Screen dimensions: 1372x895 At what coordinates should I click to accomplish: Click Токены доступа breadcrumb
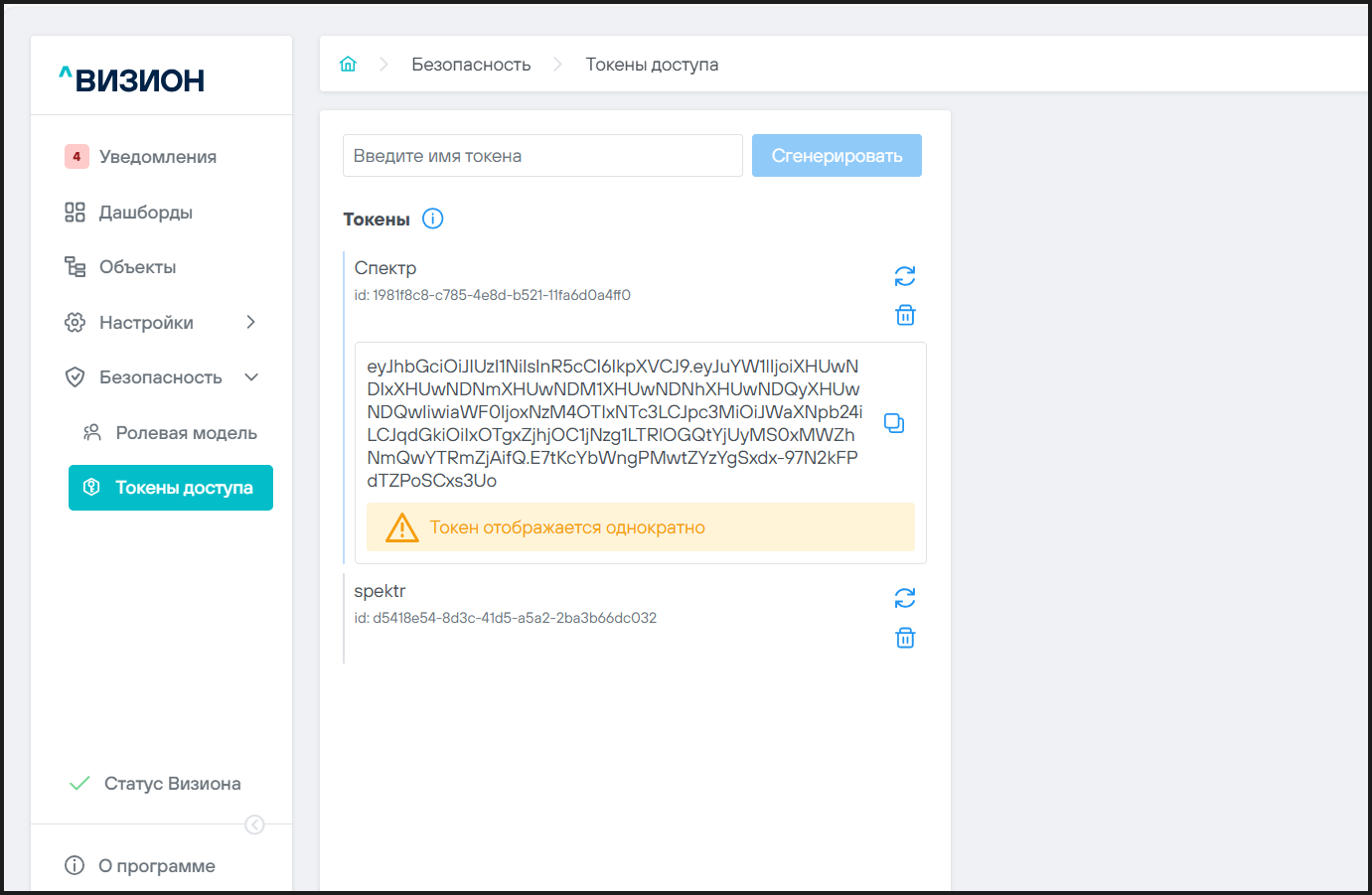click(x=653, y=65)
